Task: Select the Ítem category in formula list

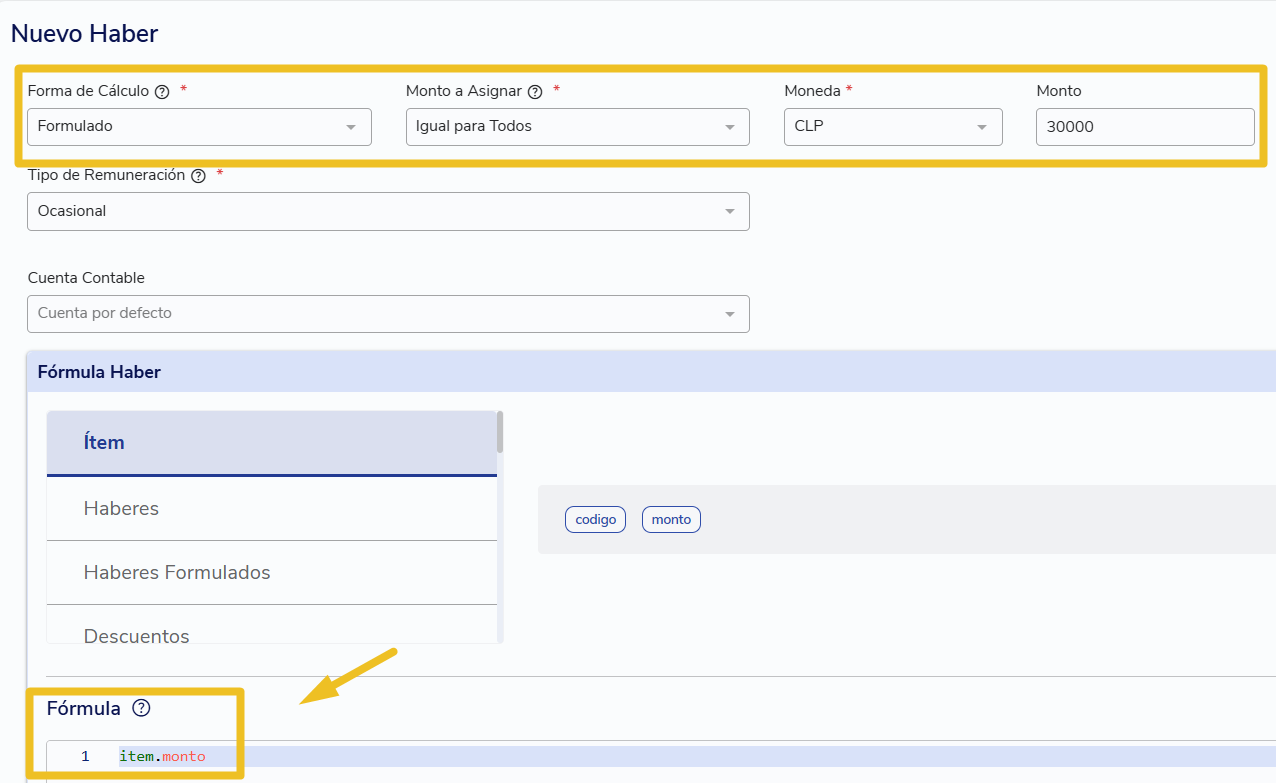Action: pyautogui.click(x=271, y=443)
